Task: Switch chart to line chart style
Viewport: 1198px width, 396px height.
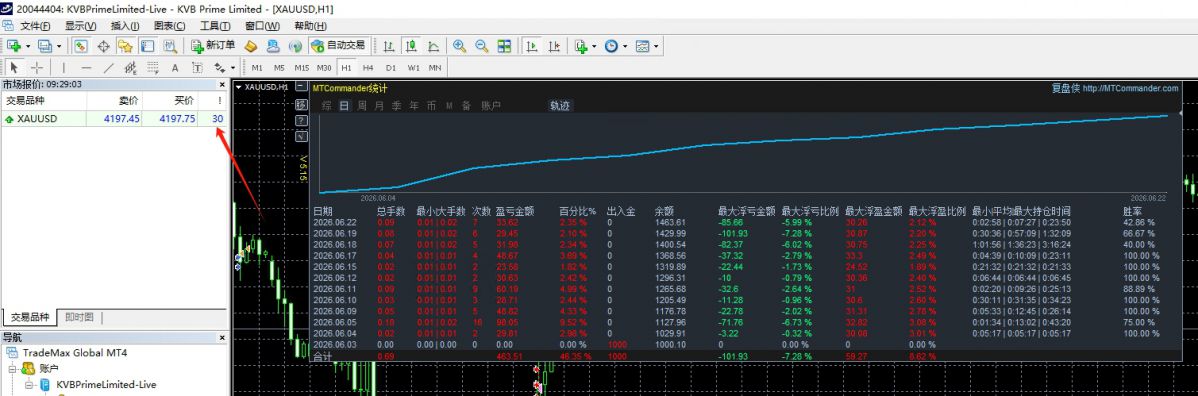Action: coord(433,46)
